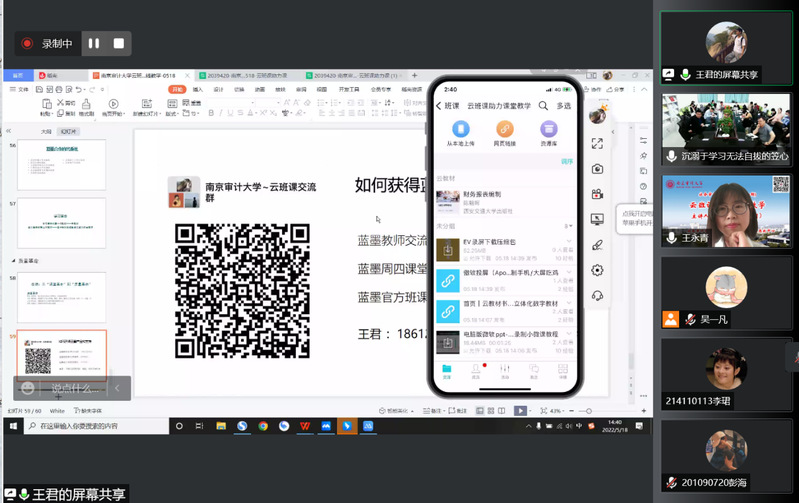The width and height of the screenshot is (799, 503).
Task: Tap 多选 multi-select in phone app
Action: point(564,106)
